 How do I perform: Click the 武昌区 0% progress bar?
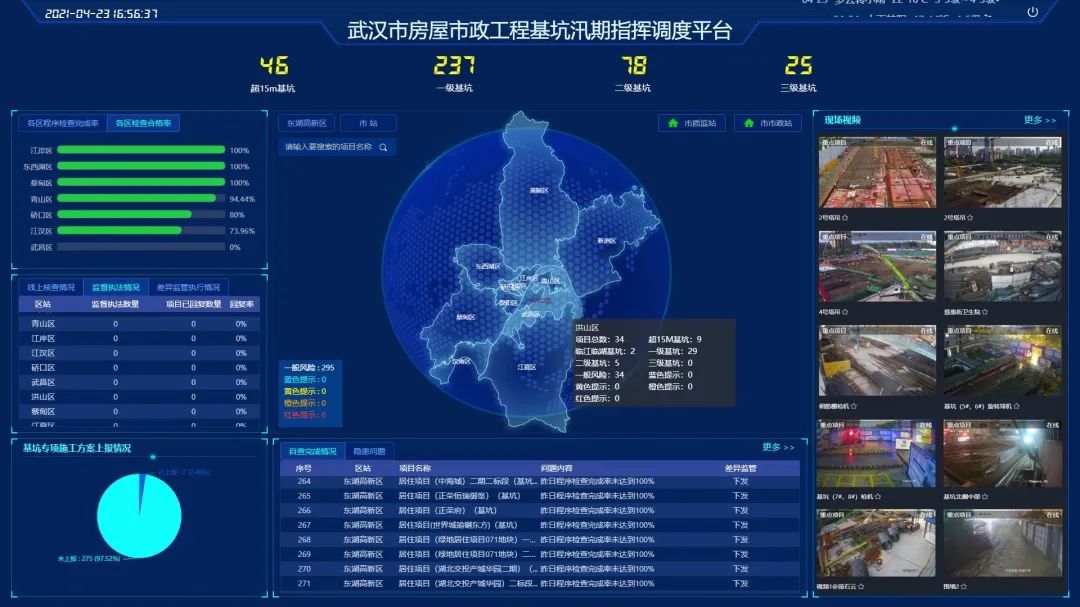point(141,247)
